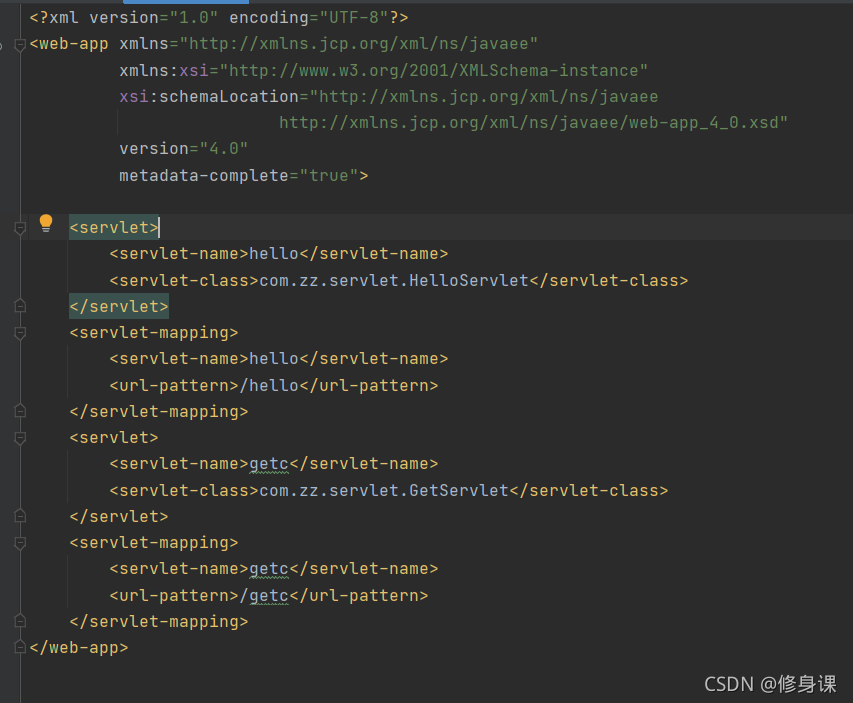The width and height of the screenshot is (853, 703).
Task: Place cursor on the hello servlet-name value
Action: (275, 253)
